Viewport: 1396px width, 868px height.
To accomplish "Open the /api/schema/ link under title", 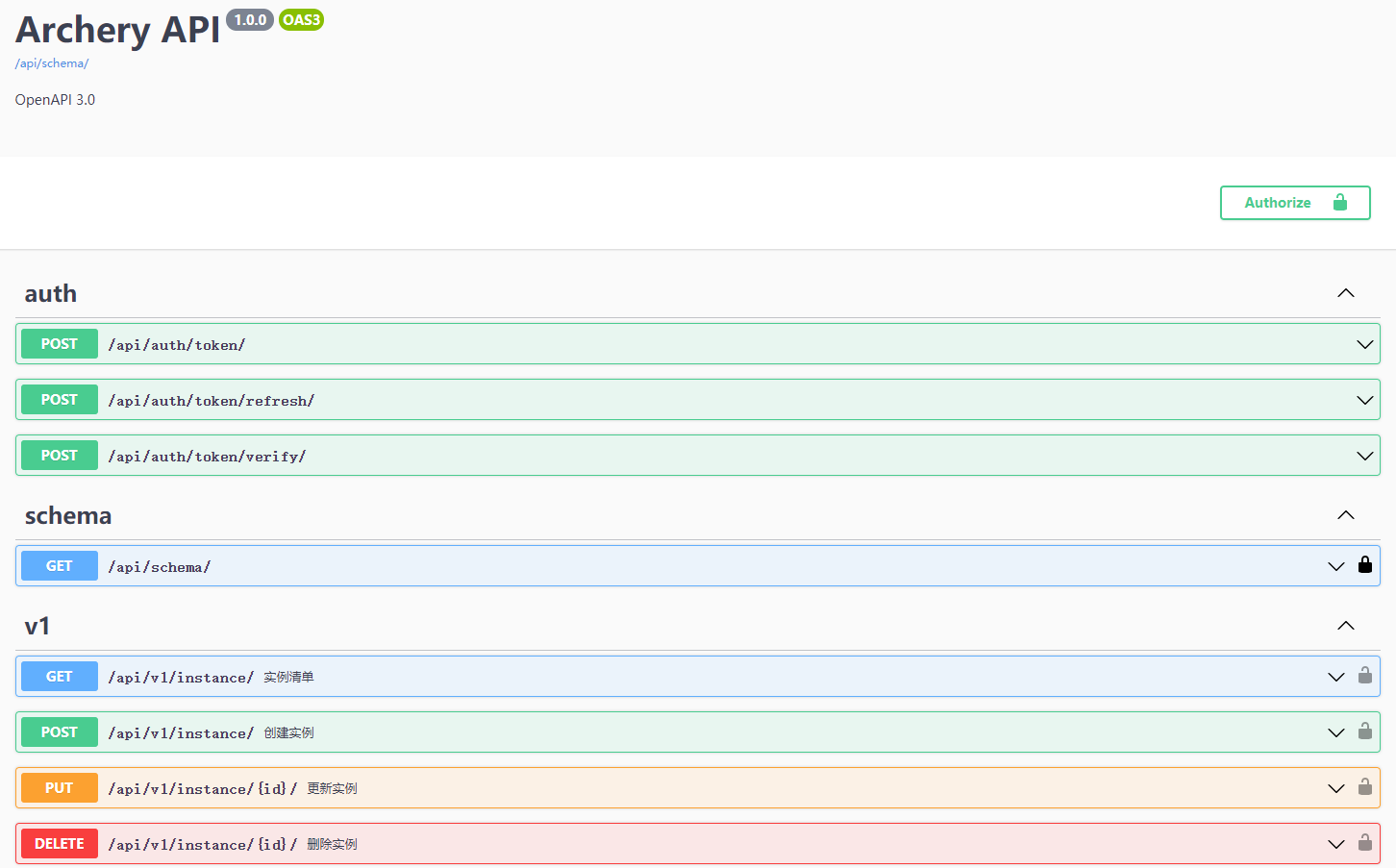I will 52,63.
